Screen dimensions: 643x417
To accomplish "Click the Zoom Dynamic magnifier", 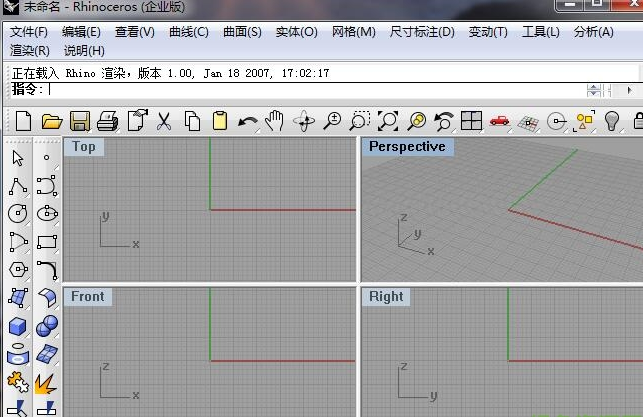I will [x=332, y=121].
